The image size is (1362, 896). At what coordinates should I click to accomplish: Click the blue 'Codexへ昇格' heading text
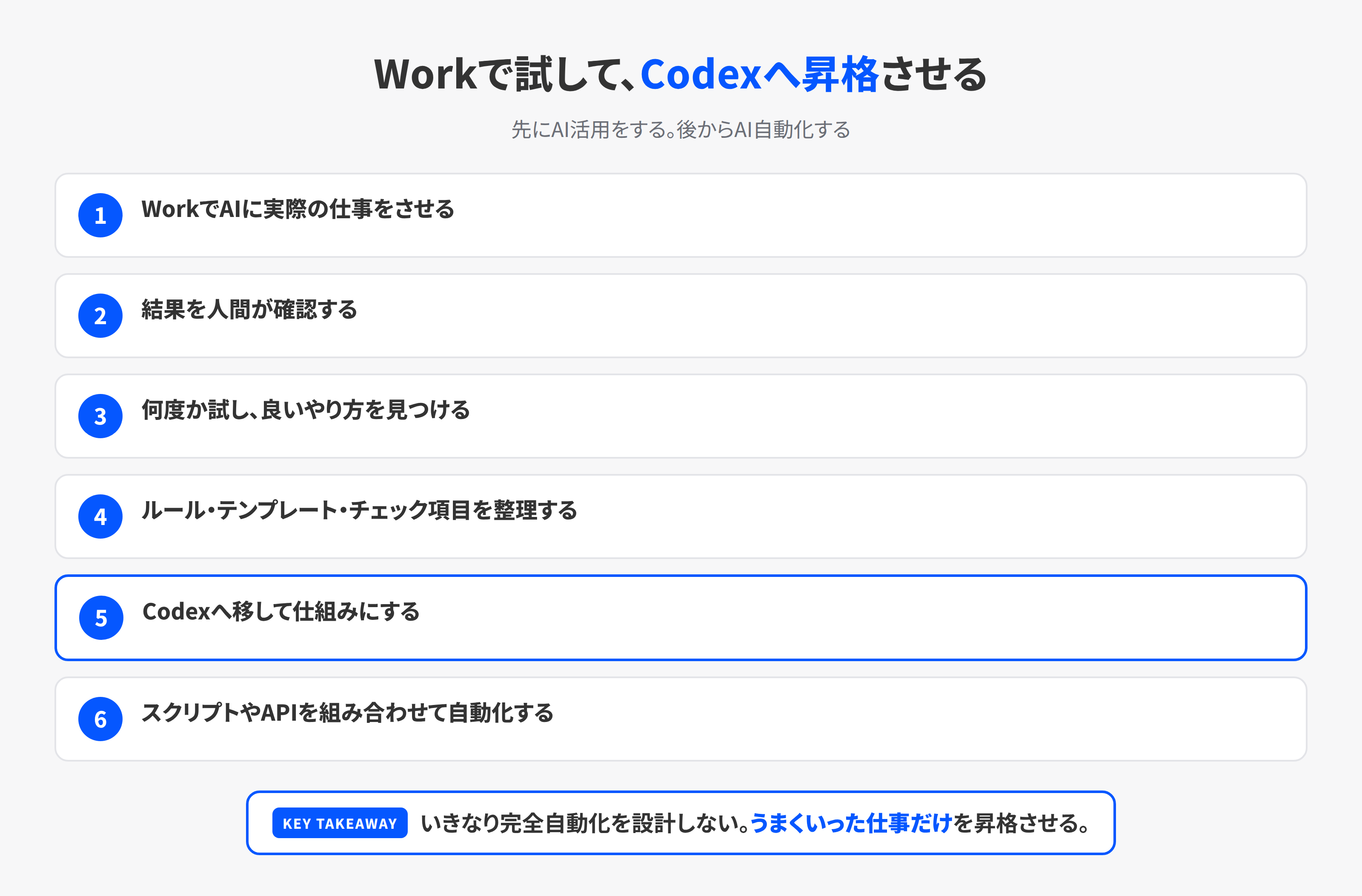coord(760,74)
